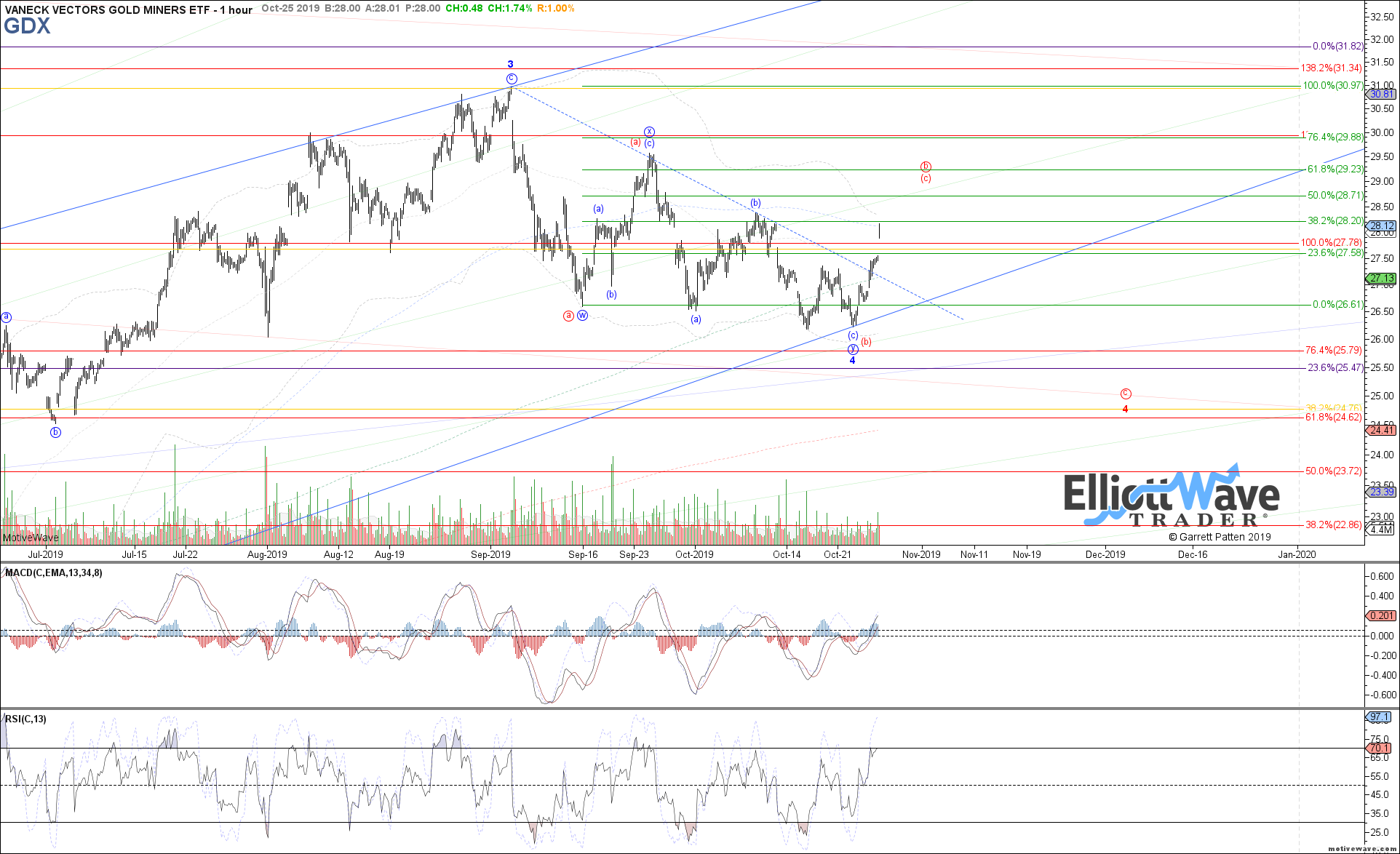Select the red 24.41 price tag

1382,430
